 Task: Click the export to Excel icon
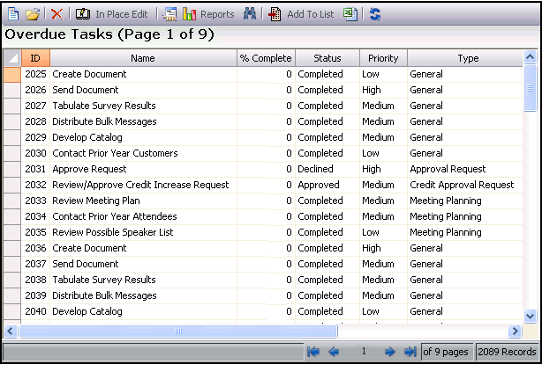(350, 14)
